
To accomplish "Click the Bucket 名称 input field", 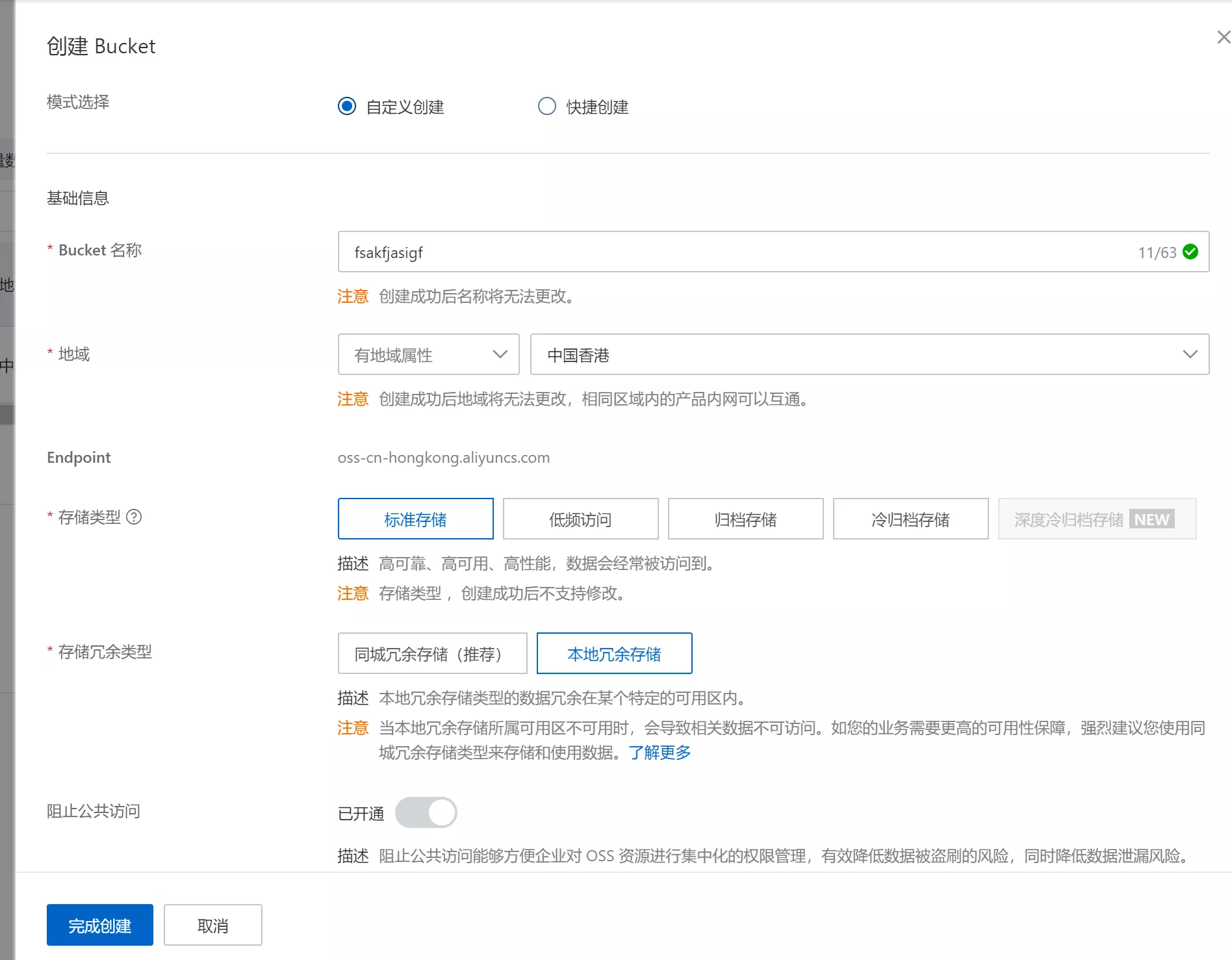I will [x=650, y=252].
